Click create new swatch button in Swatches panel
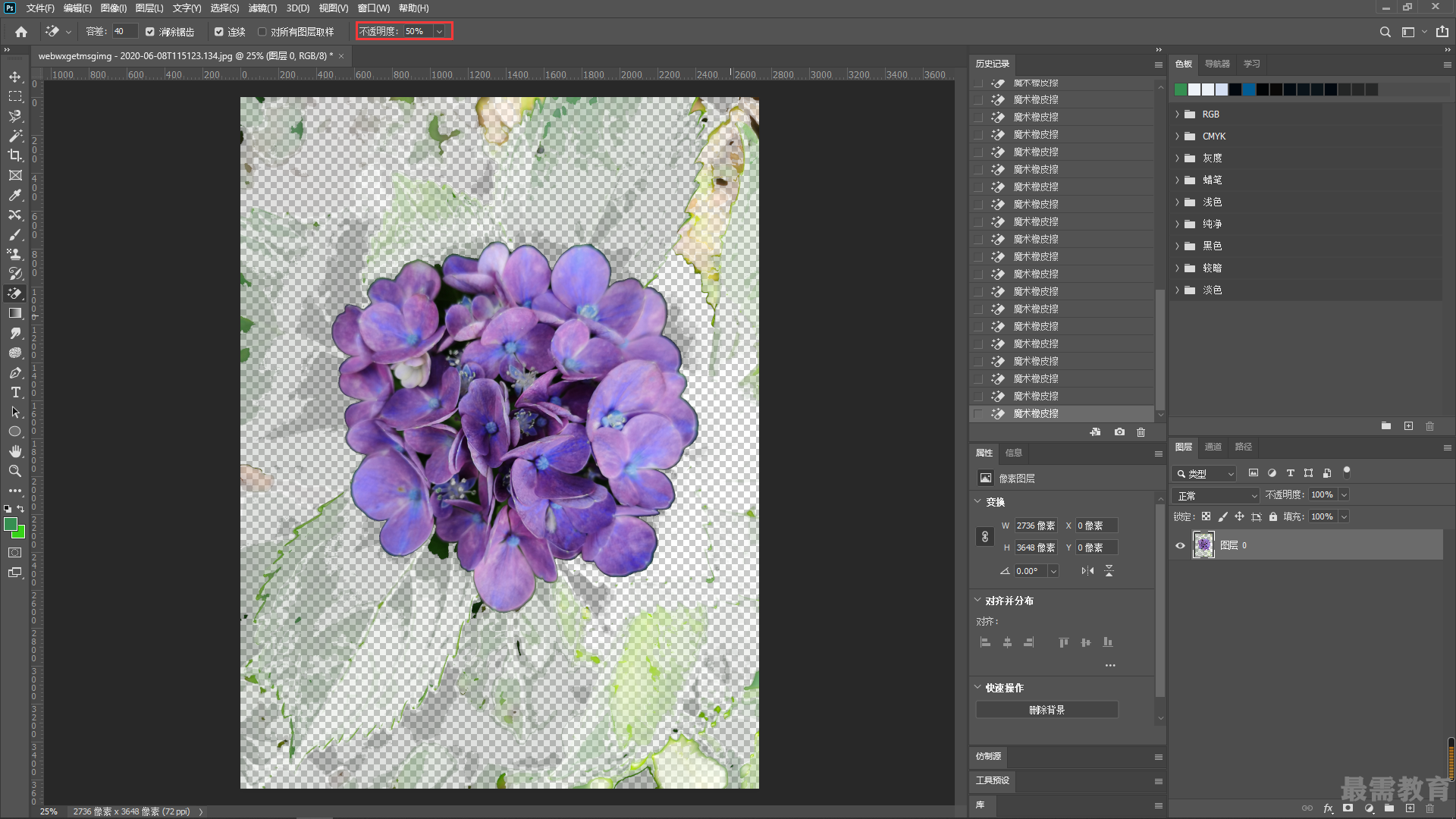This screenshot has width=1456, height=819. click(1408, 426)
